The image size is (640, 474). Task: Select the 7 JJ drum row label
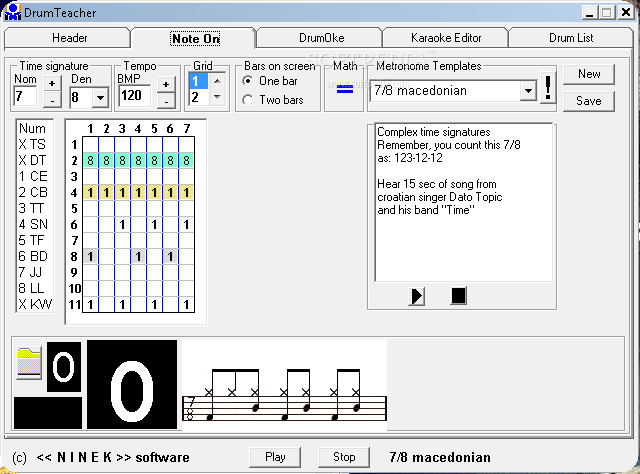(33, 272)
